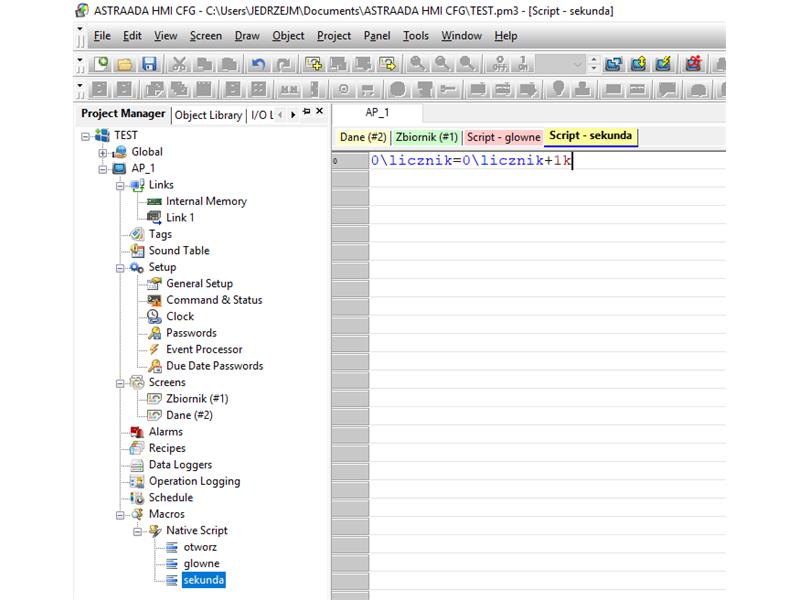Click the New project toolbar icon
The image size is (800, 600).
point(101,64)
